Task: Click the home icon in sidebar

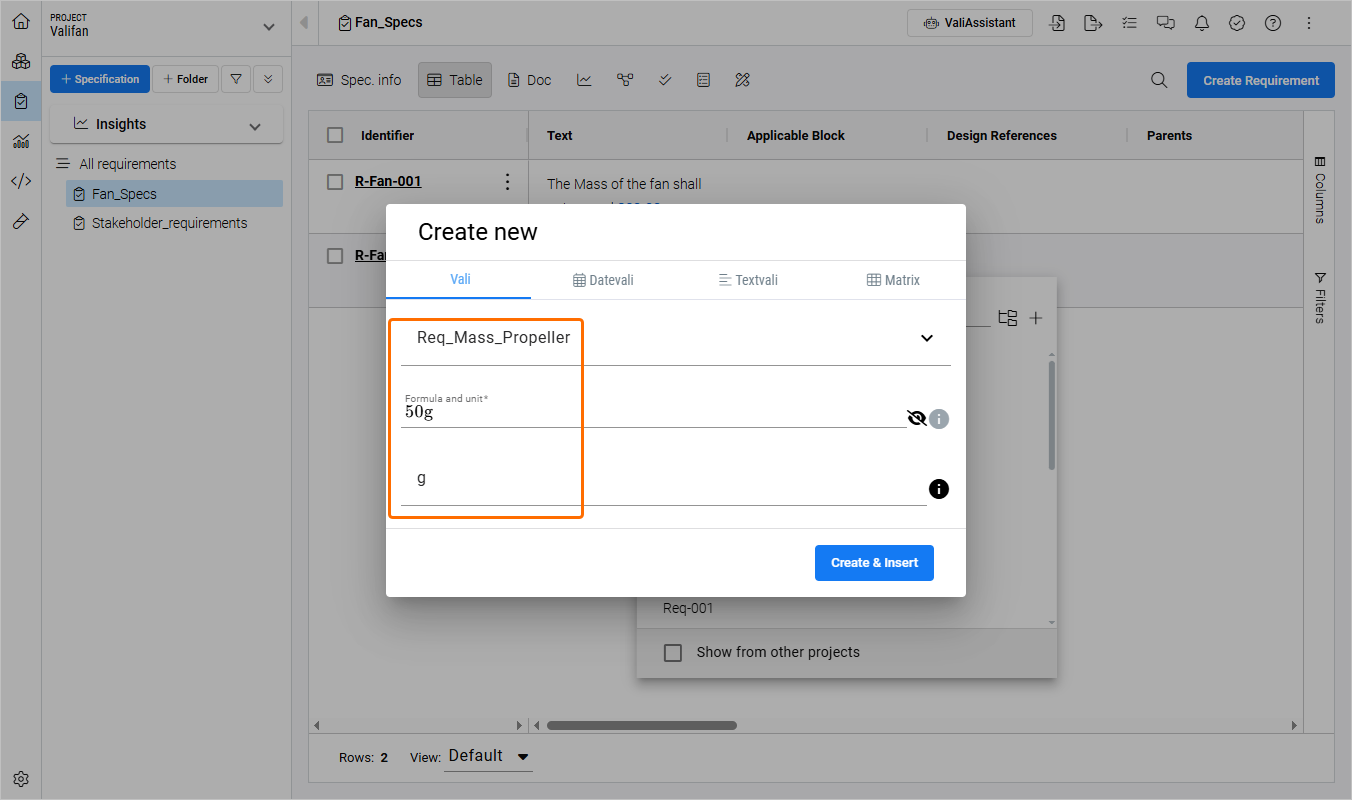Action: [21, 21]
